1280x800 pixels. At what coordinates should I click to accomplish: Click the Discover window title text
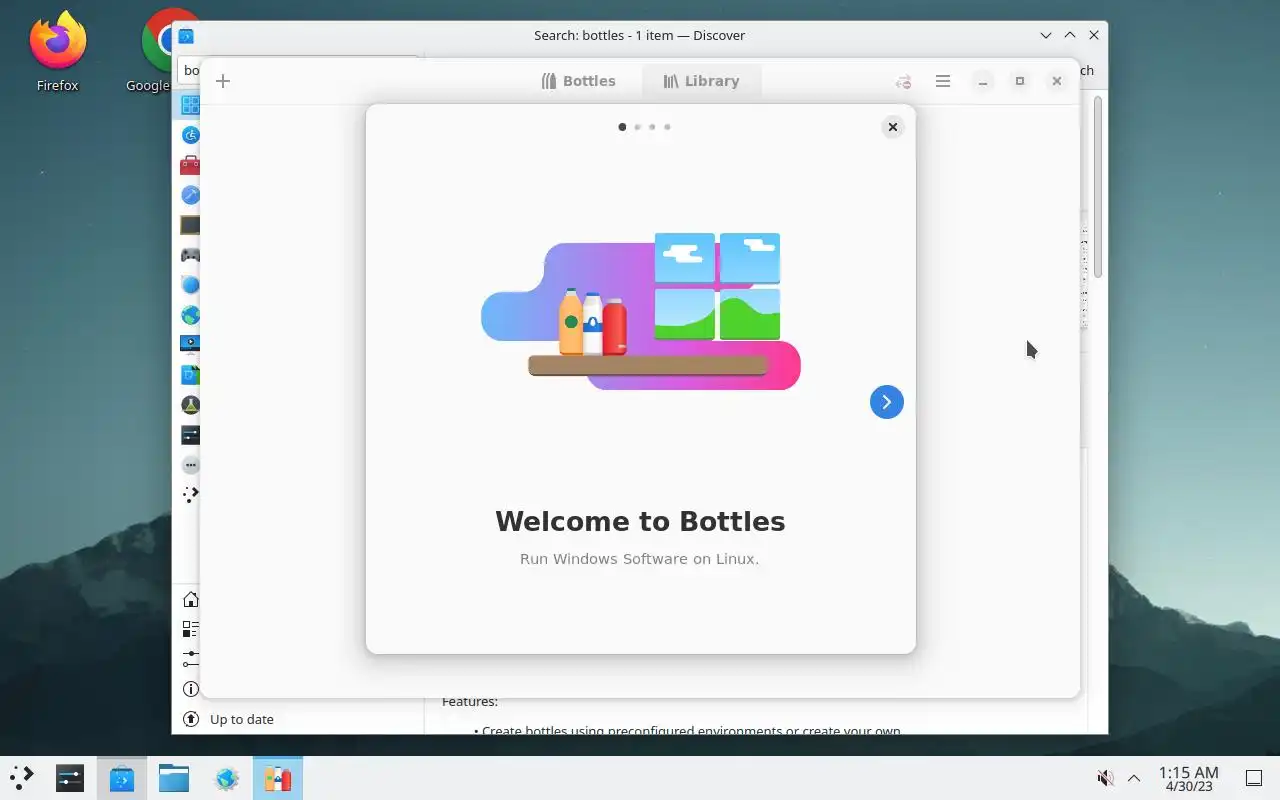coord(639,35)
